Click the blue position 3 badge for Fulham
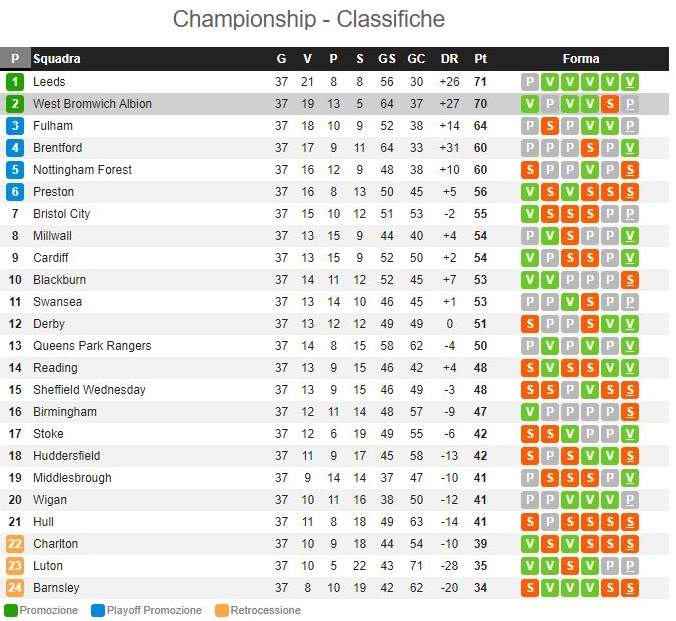Image resolution: width=676 pixels, height=621 pixels. 15,126
